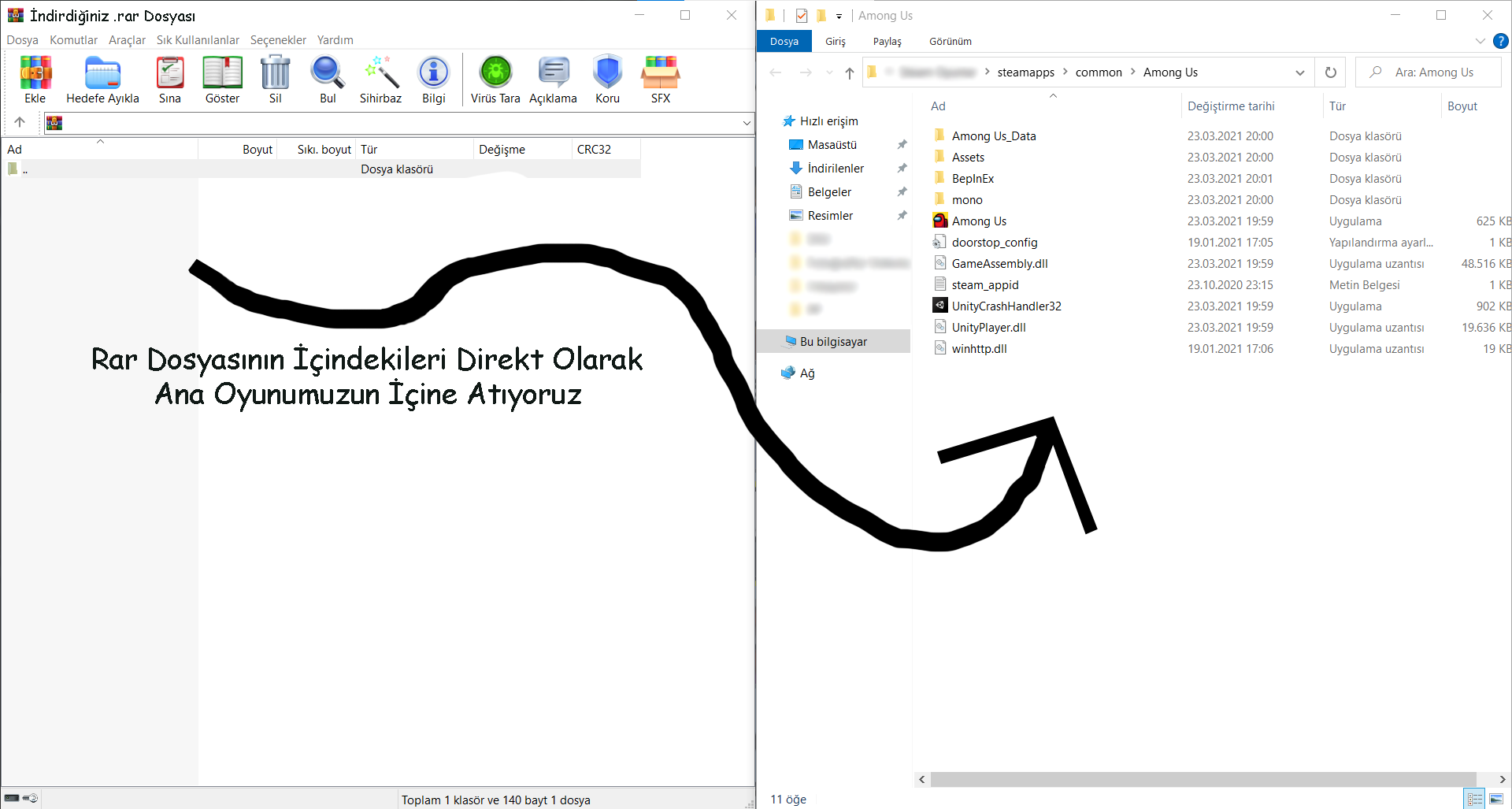Go up one level in WinRAR

tap(20, 122)
